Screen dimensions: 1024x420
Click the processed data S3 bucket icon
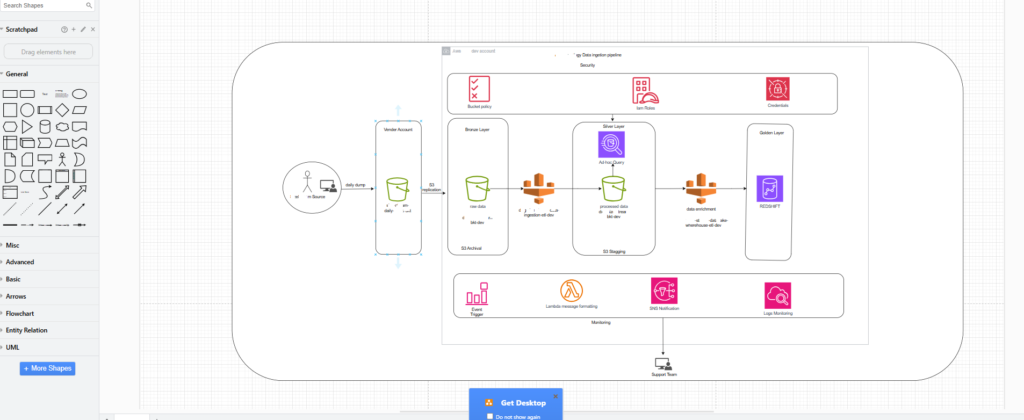(613, 189)
